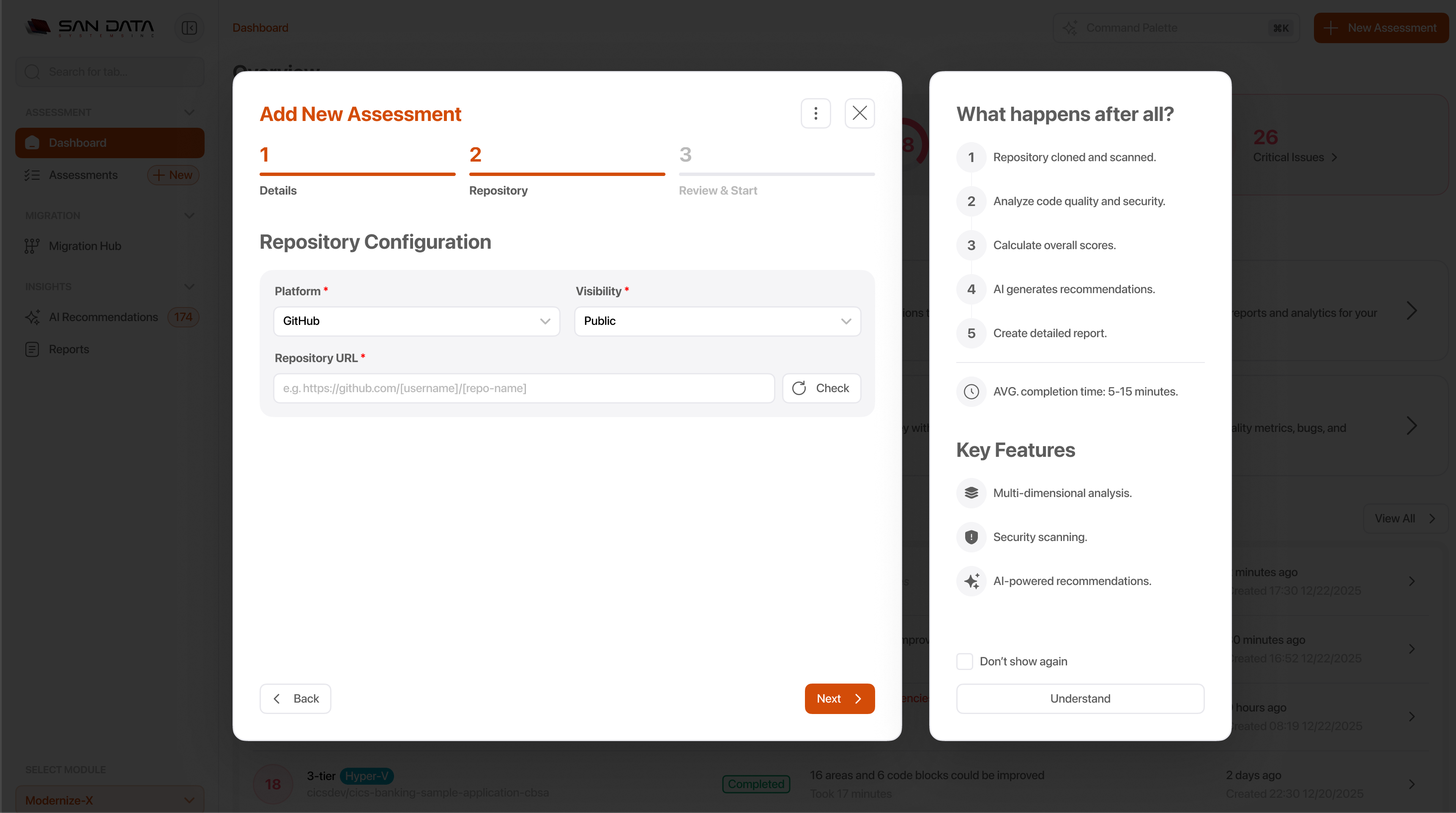
Task: Collapse the sidebar using the panel icon
Action: (x=189, y=27)
